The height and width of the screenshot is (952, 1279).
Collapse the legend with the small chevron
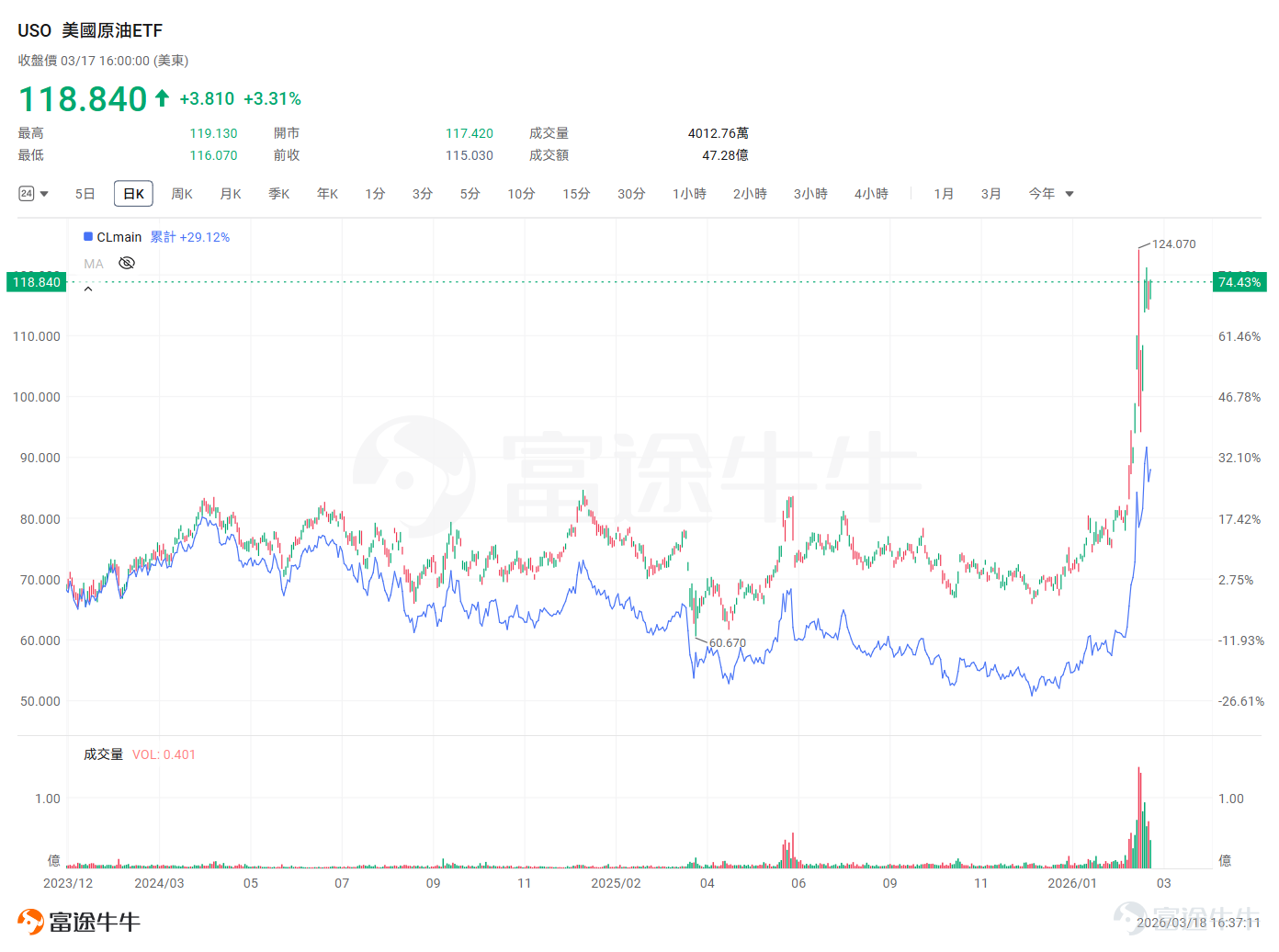pyautogui.click(x=88, y=289)
